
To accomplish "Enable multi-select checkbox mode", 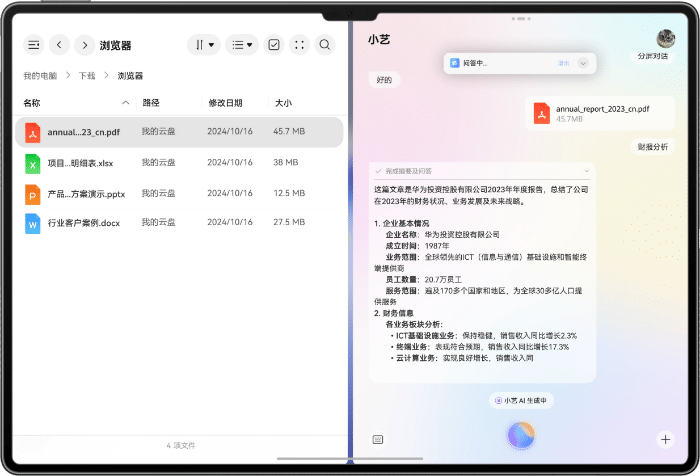I will (273, 45).
